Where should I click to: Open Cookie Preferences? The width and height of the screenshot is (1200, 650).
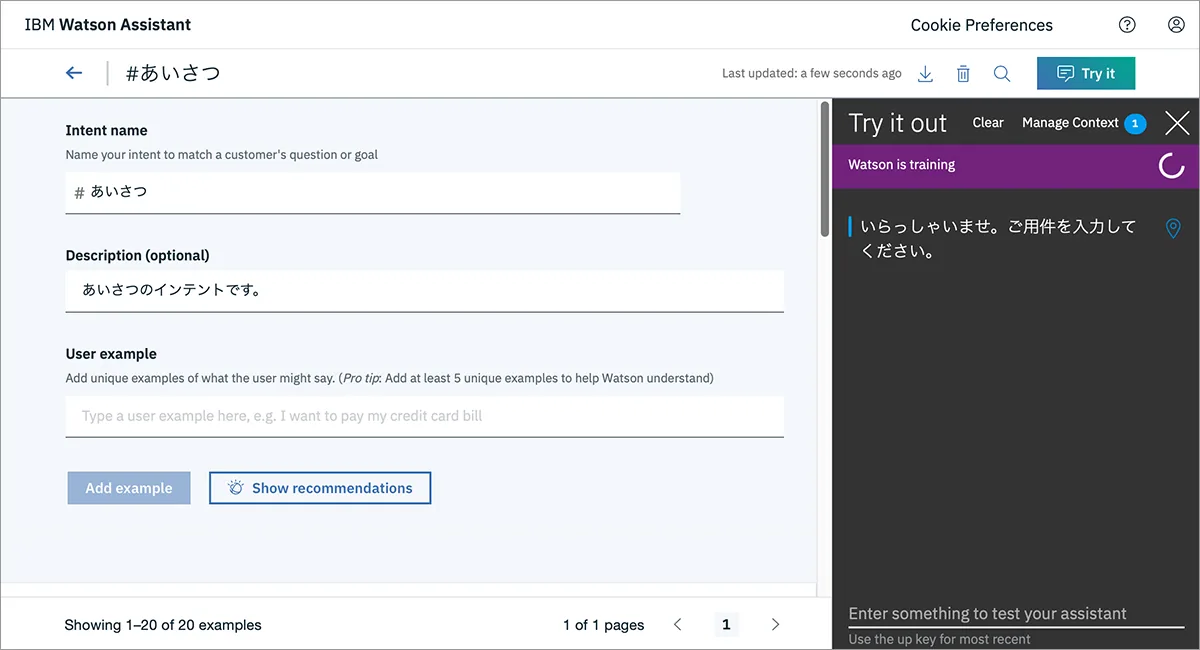pos(981,25)
